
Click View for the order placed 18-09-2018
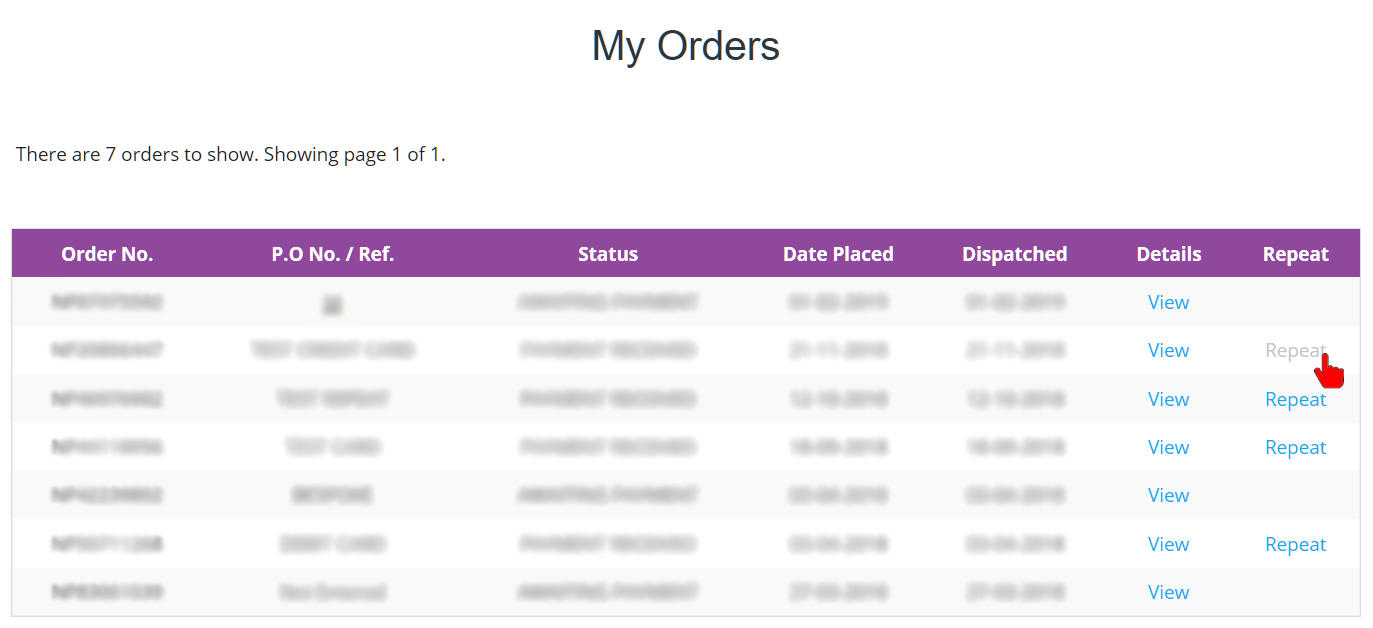point(1168,447)
